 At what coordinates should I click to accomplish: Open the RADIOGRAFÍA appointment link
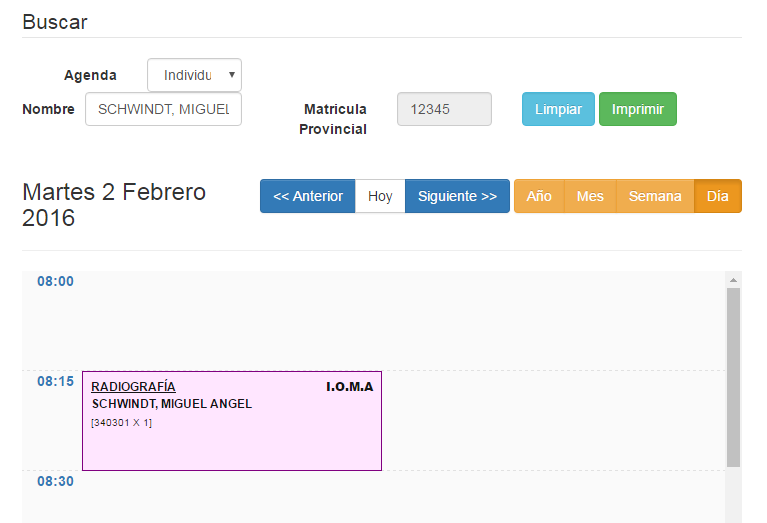(x=133, y=387)
